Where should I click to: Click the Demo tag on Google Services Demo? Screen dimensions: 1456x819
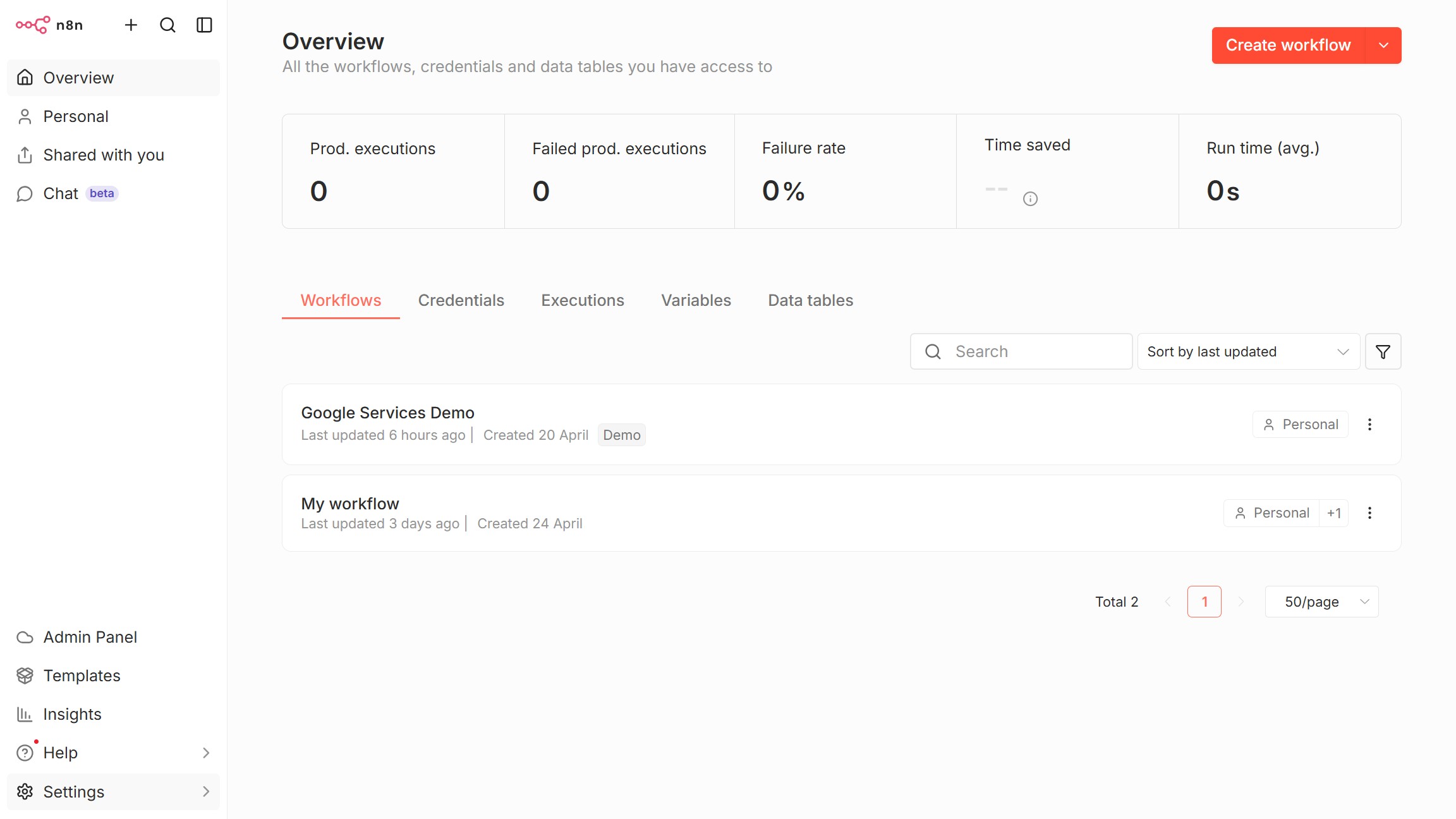(622, 435)
